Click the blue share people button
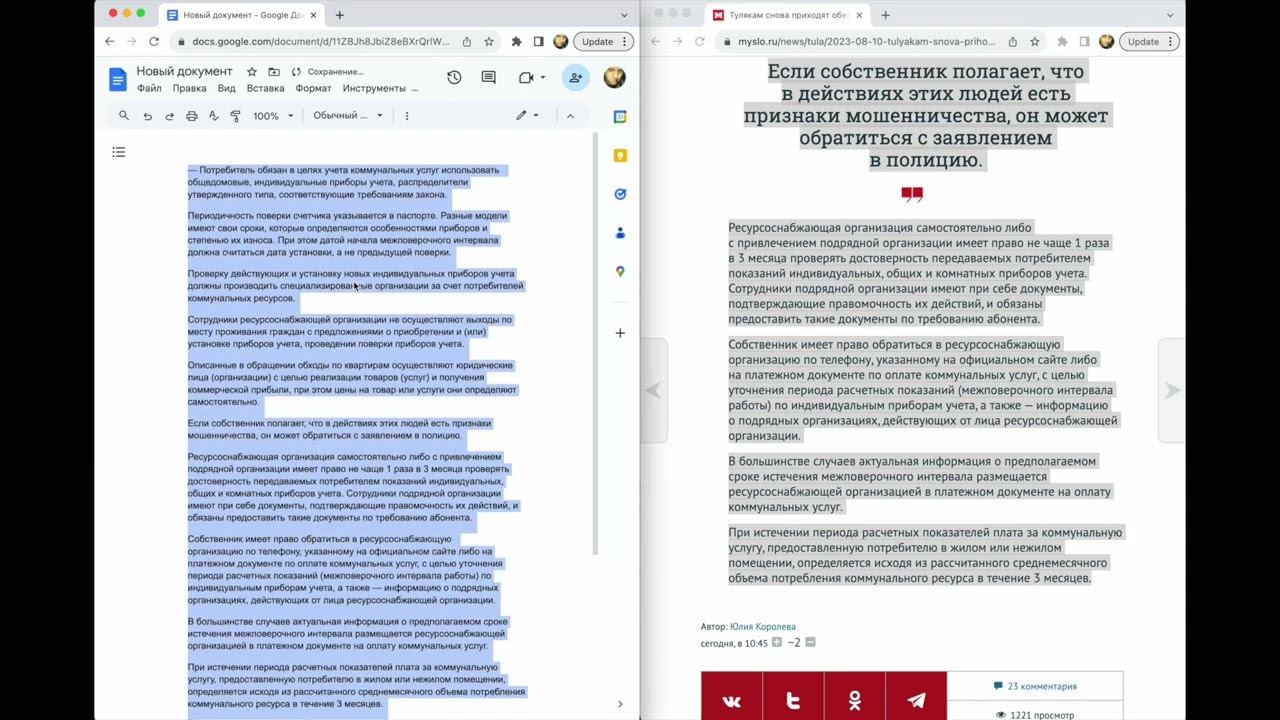The width and height of the screenshot is (1280, 720). click(x=575, y=78)
